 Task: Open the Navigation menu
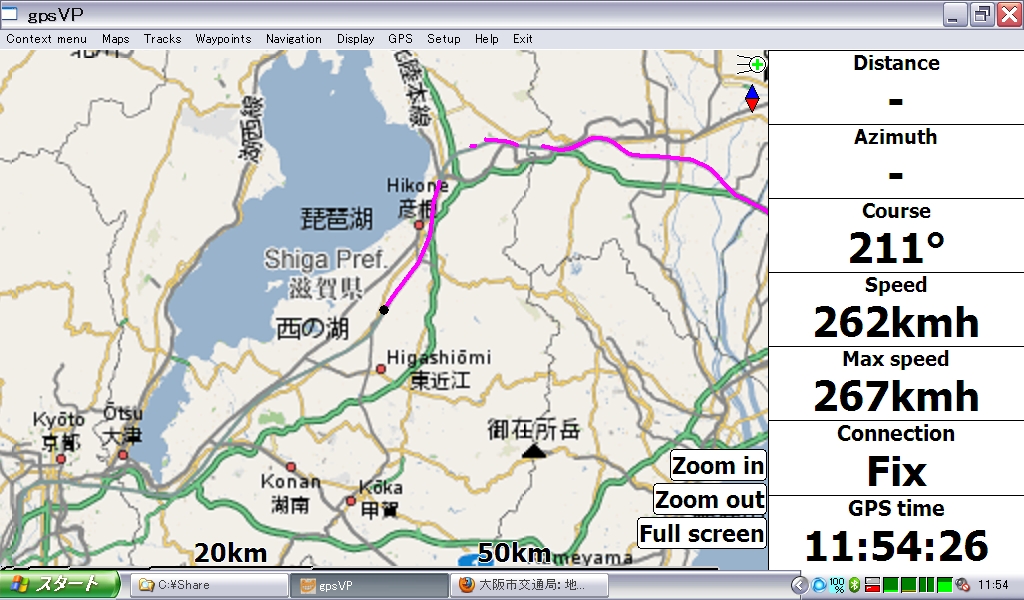click(294, 39)
